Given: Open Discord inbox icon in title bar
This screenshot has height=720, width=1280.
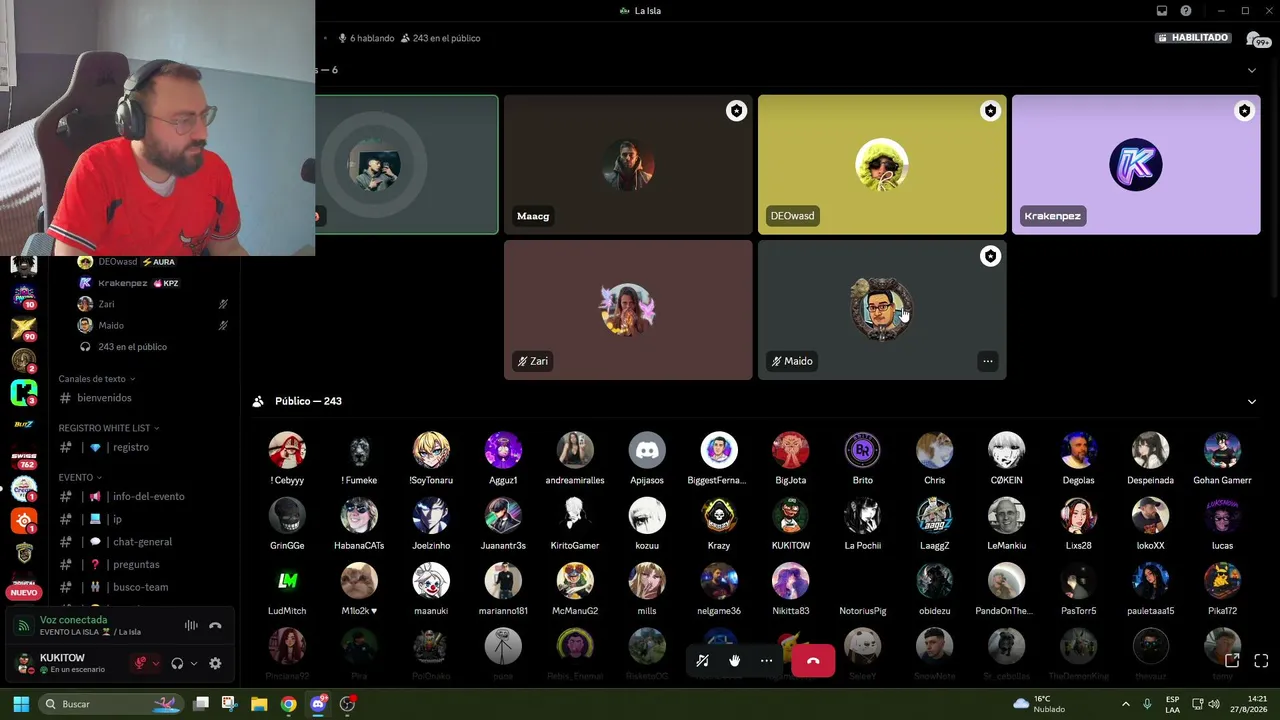Looking at the screenshot, I should click(x=1162, y=11).
